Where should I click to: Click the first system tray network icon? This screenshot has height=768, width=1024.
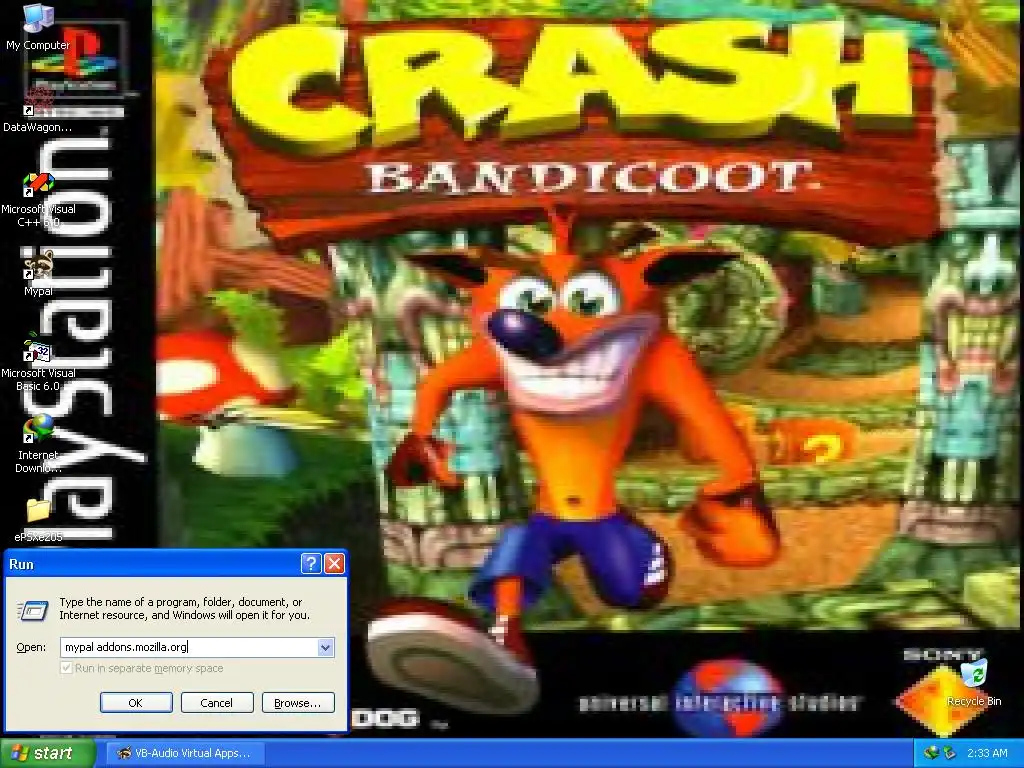tap(931, 753)
